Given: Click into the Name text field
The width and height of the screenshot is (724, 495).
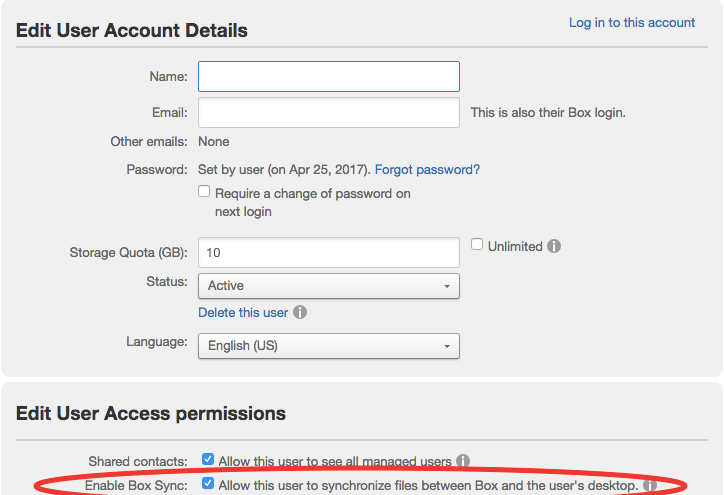Looking at the screenshot, I should 329,77.
